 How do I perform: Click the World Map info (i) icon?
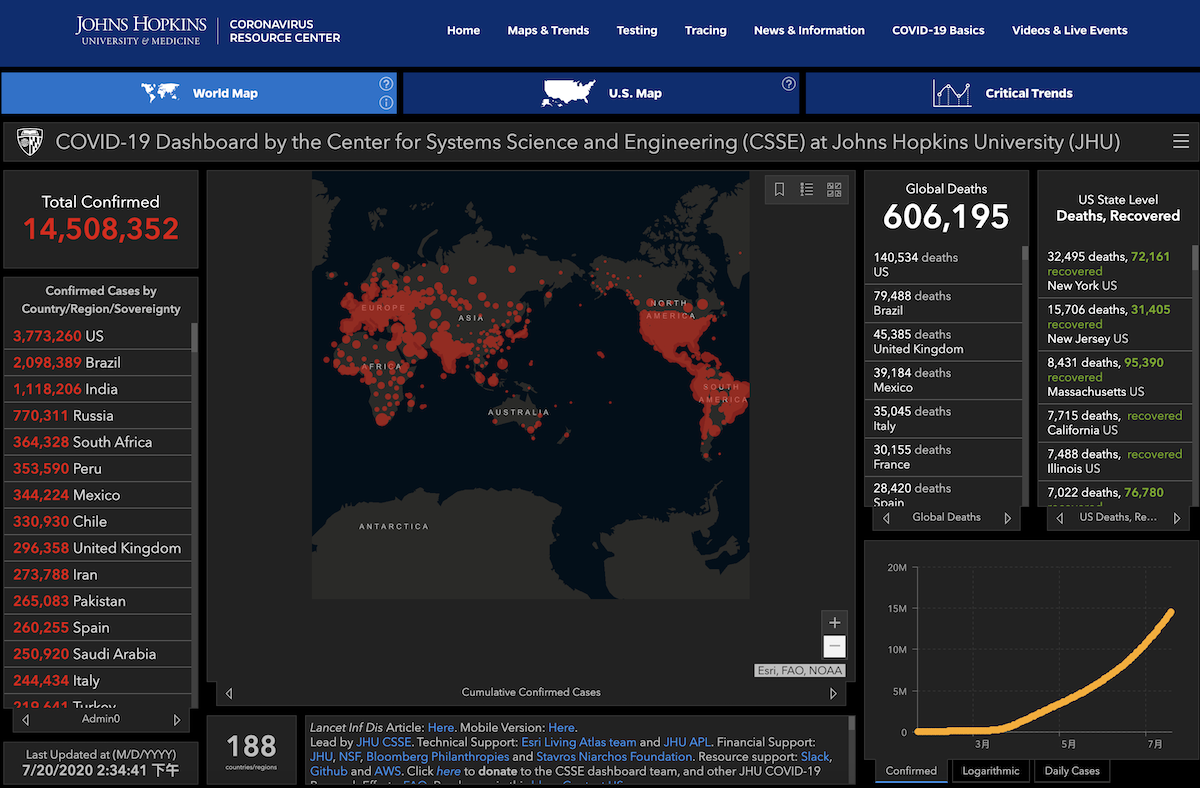[386, 103]
